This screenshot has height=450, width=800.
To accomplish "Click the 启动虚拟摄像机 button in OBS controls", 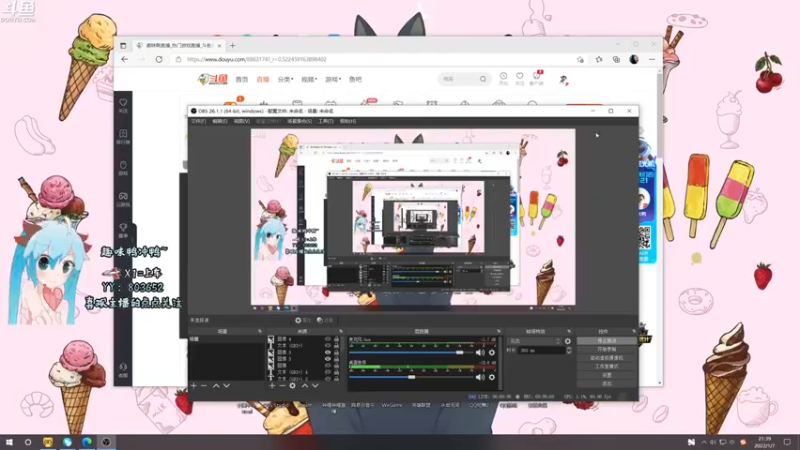I will [607, 358].
